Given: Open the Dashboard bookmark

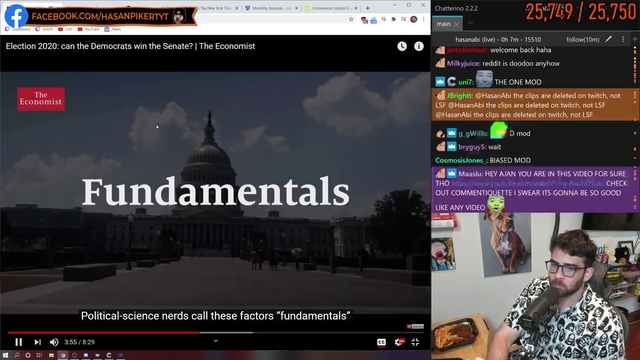Looking at the screenshot, I should [x=18, y=29].
